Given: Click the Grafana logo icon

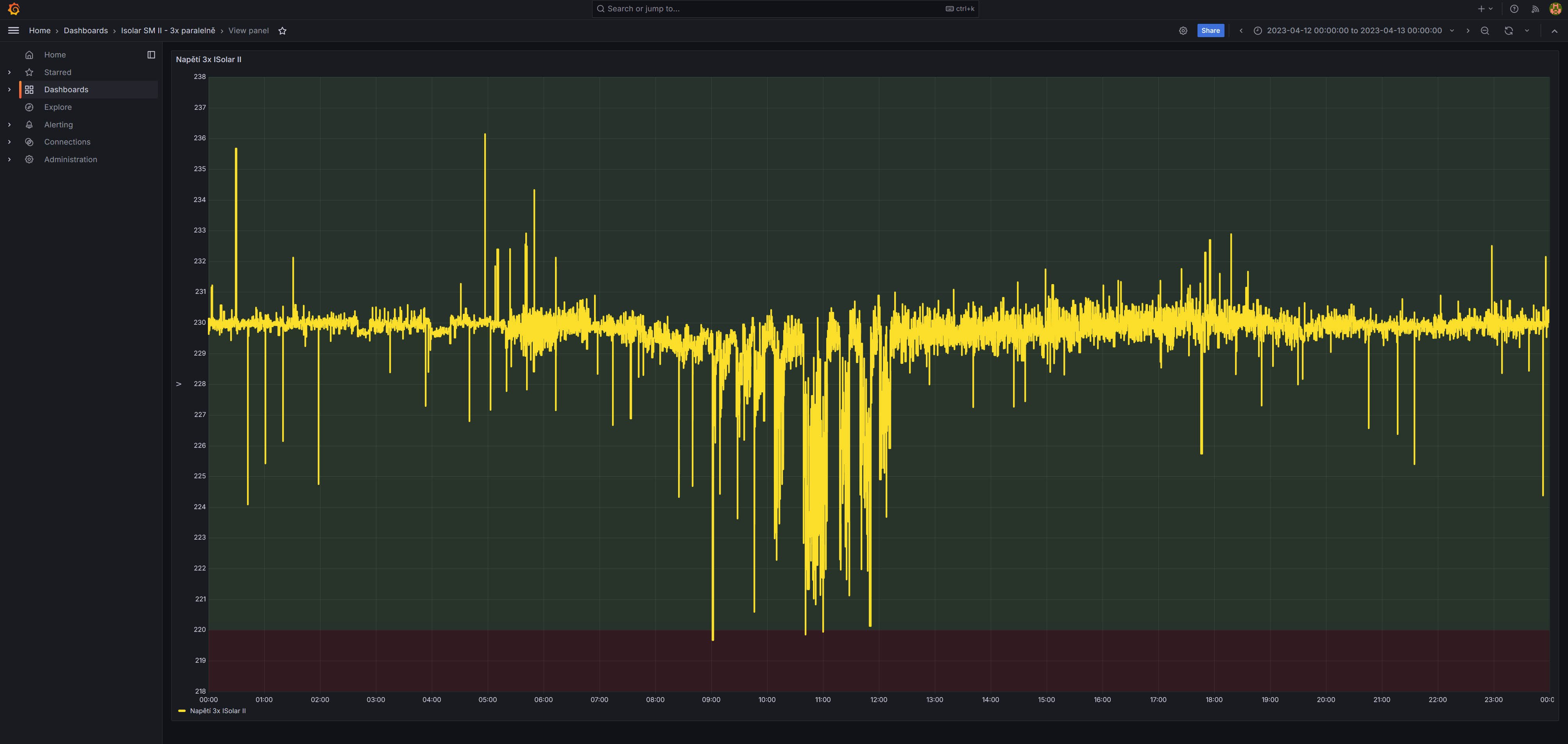Looking at the screenshot, I should [13, 9].
